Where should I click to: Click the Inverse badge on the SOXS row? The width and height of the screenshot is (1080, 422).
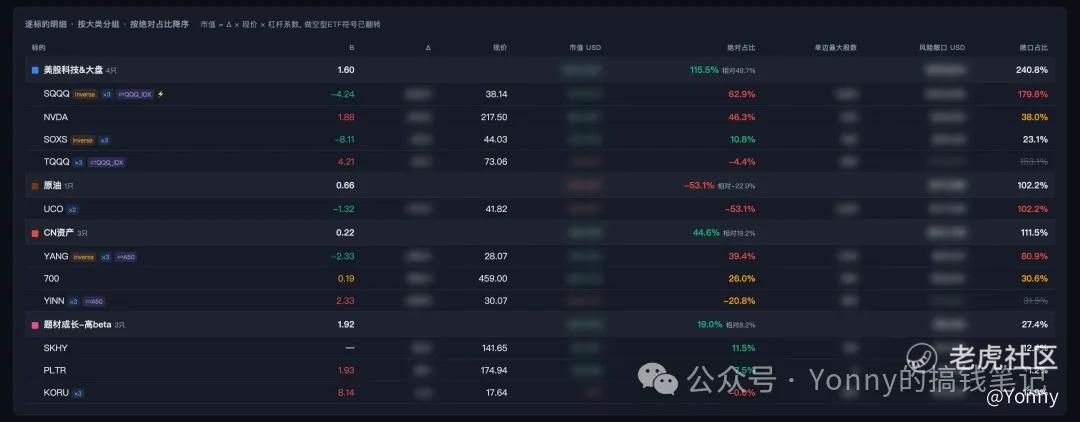click(83, 140)
